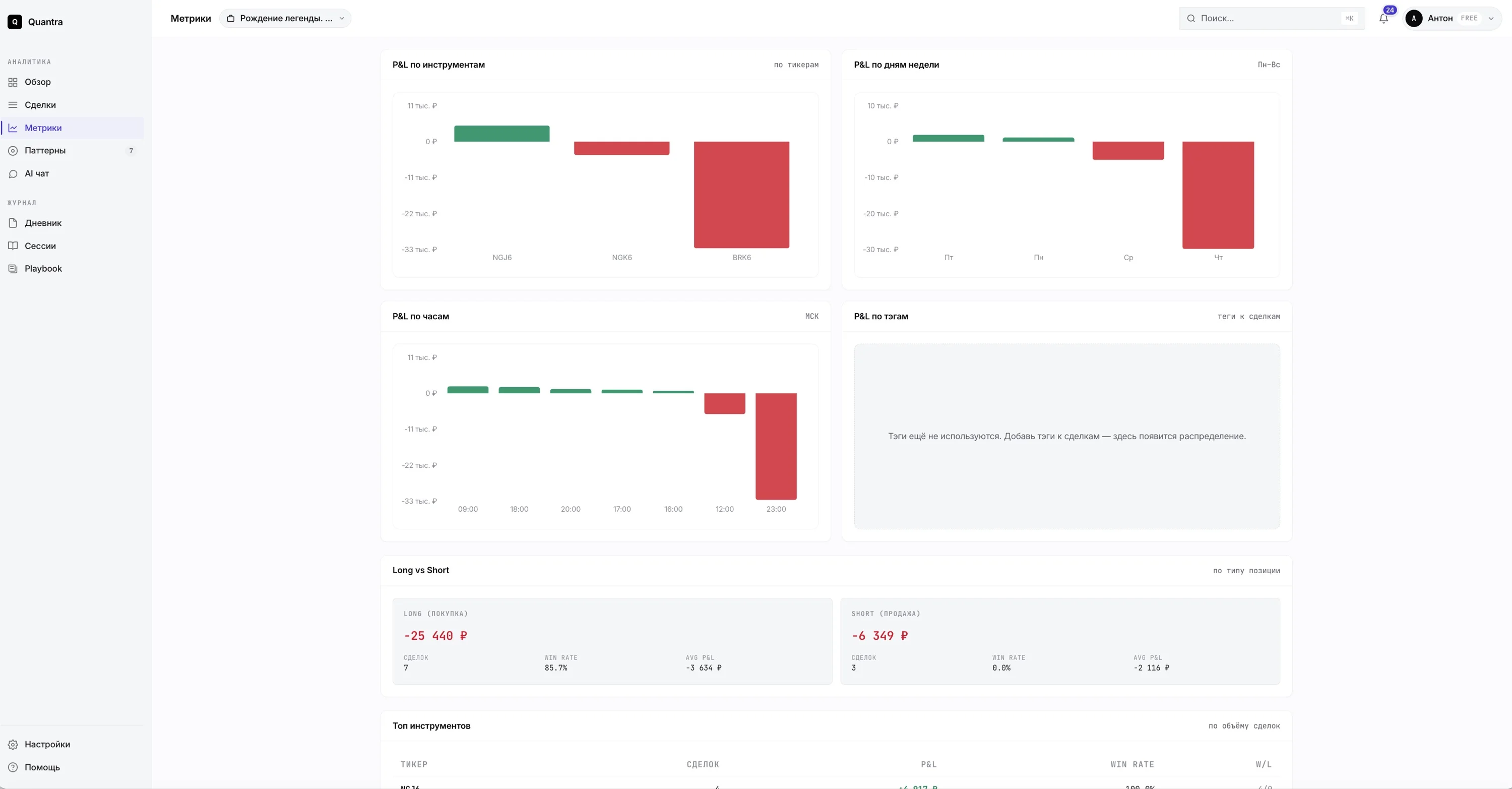Click the Чт bar in weekday chart
The height and width of the screenshot is (789, 1512).
coord(1218,195)
